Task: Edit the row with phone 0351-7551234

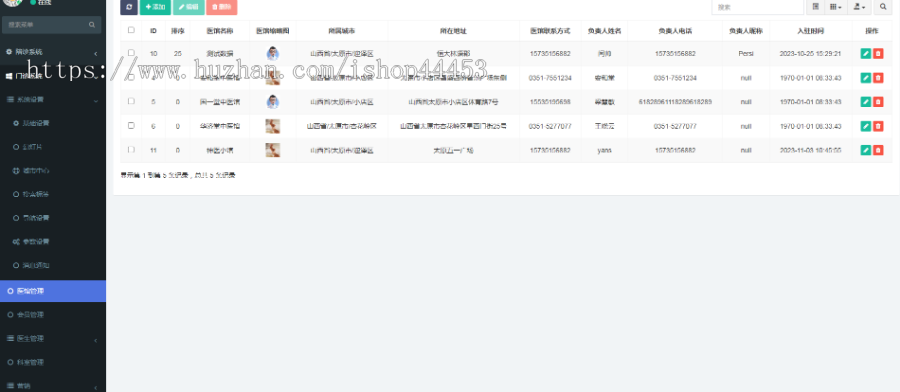Action: click(x=866, y=78)
